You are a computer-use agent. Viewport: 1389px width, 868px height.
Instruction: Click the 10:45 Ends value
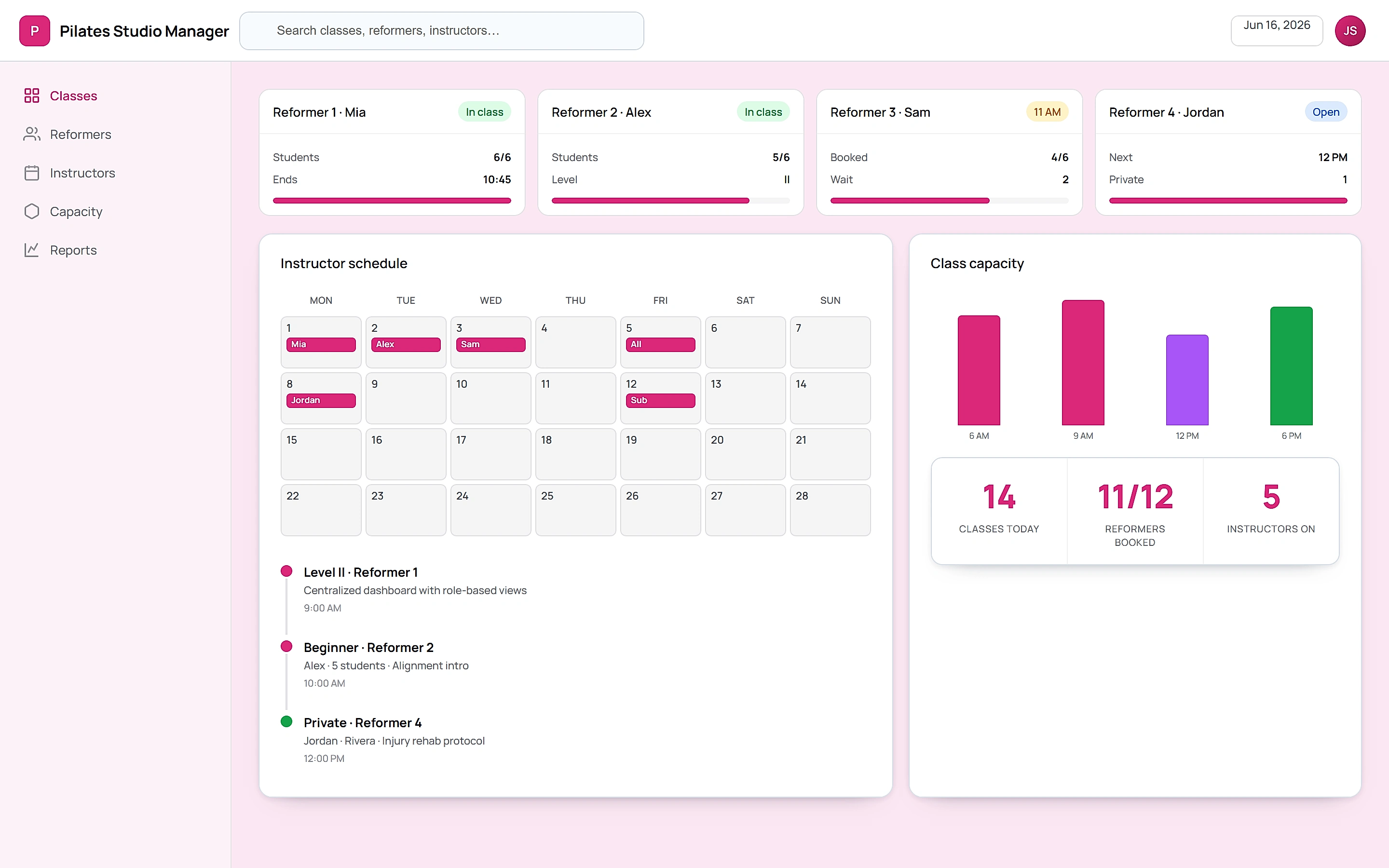pos(496,180)
